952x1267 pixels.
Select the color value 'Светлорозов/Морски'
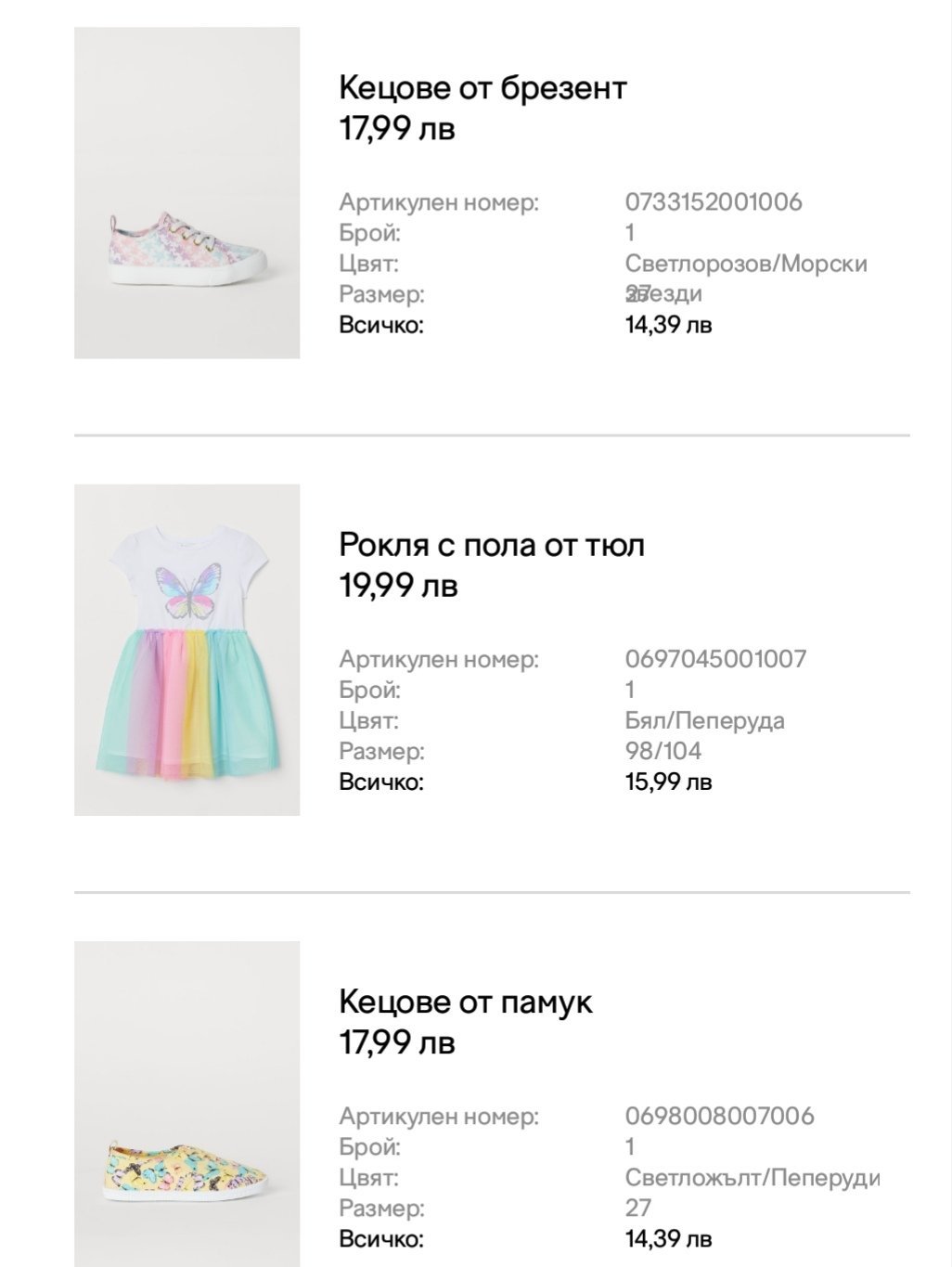pyautogui.click(x=746, y=264)
